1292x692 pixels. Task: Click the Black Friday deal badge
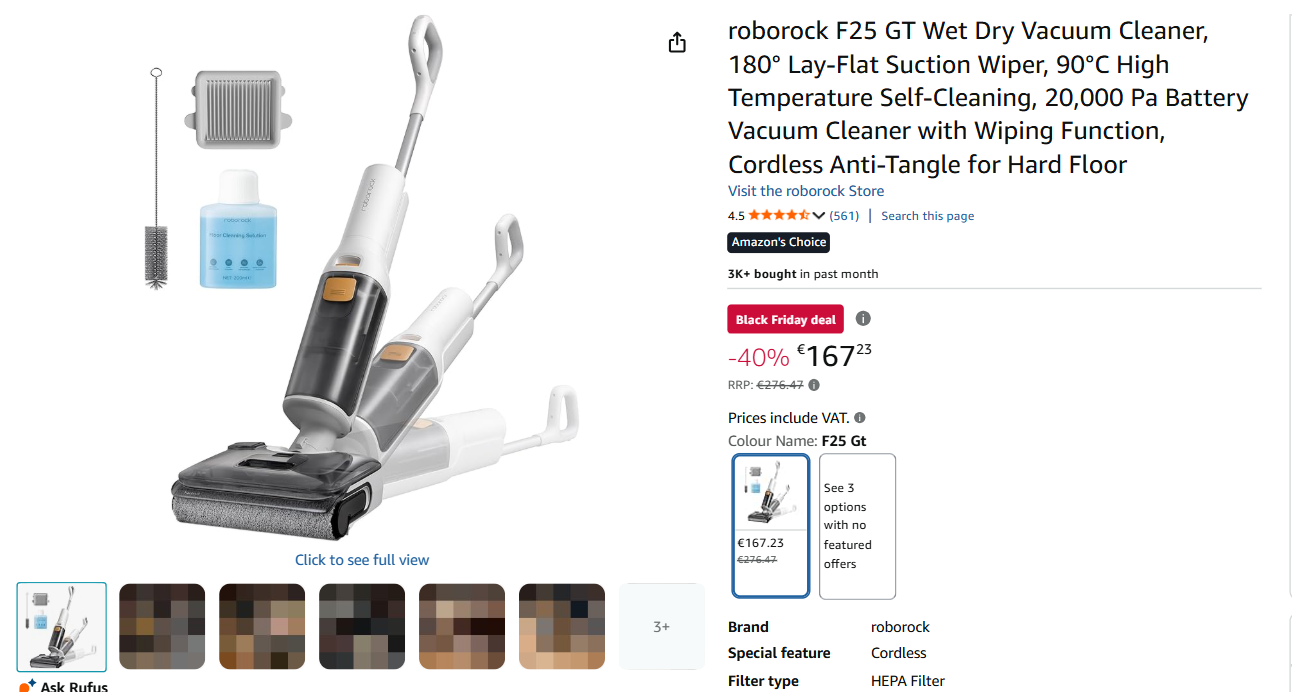pyautogui.click(x=786, y=320)
